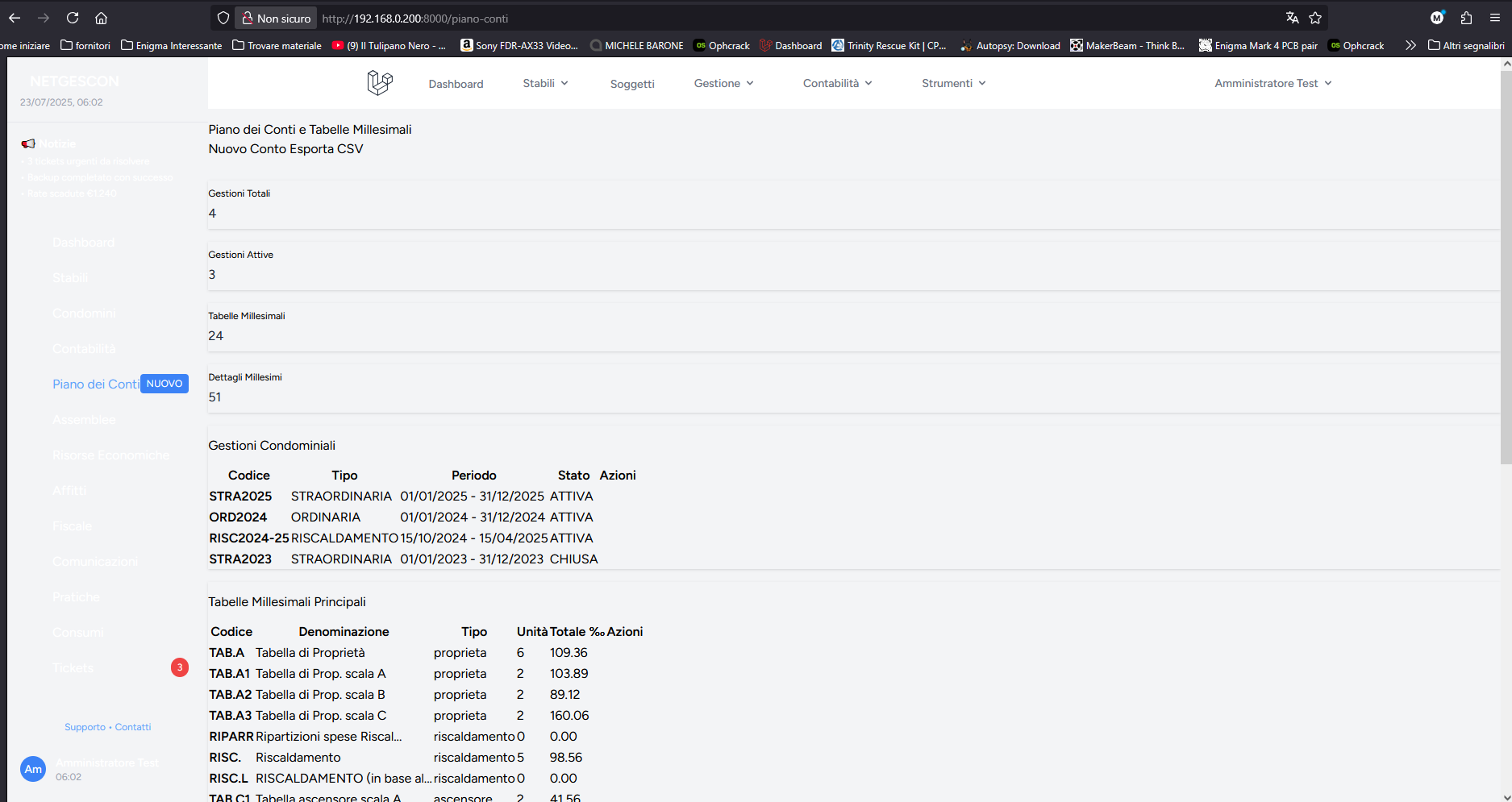Bookmark this page with star icon
1512x802 pixels.
(1315, 18)
